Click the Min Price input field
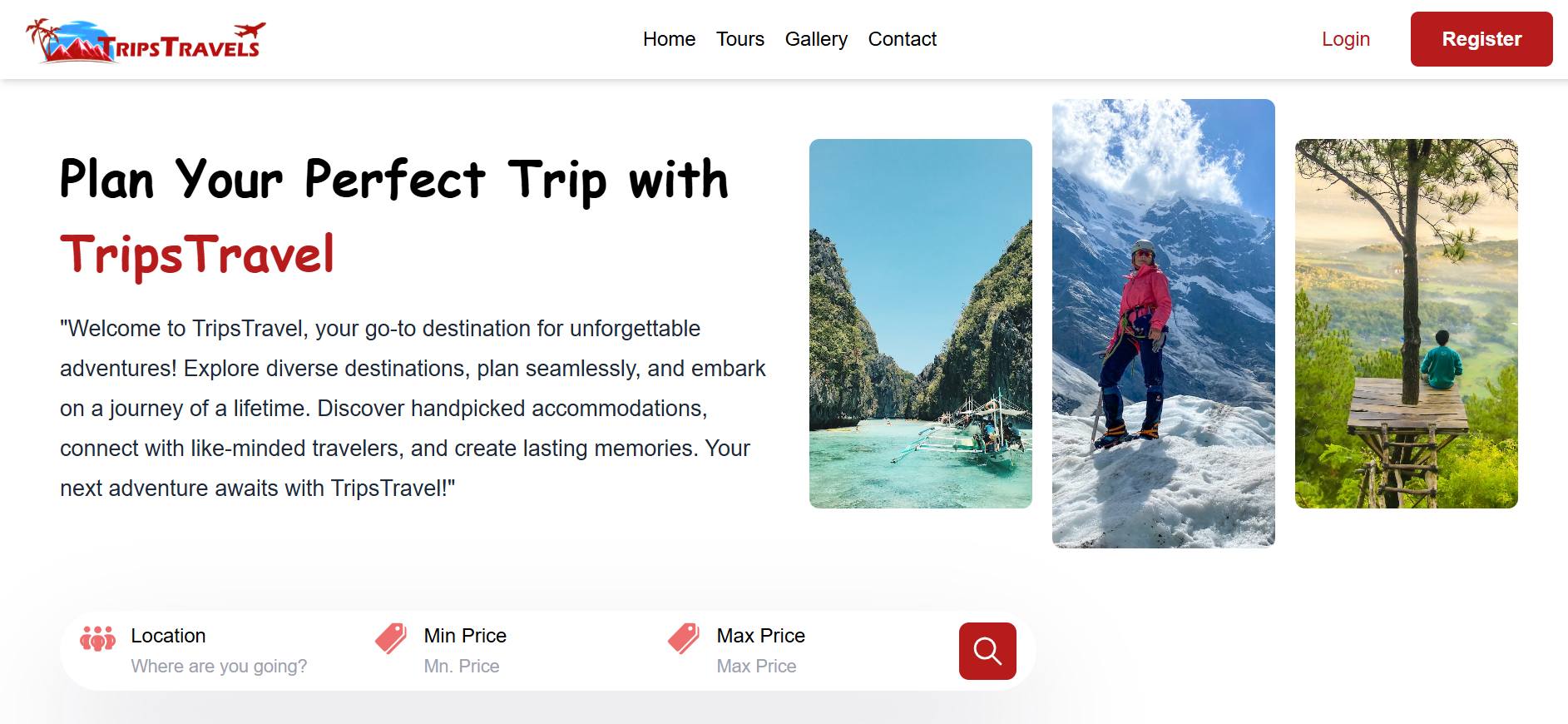This screenshot has width=1568, height=724. (462, 666)
